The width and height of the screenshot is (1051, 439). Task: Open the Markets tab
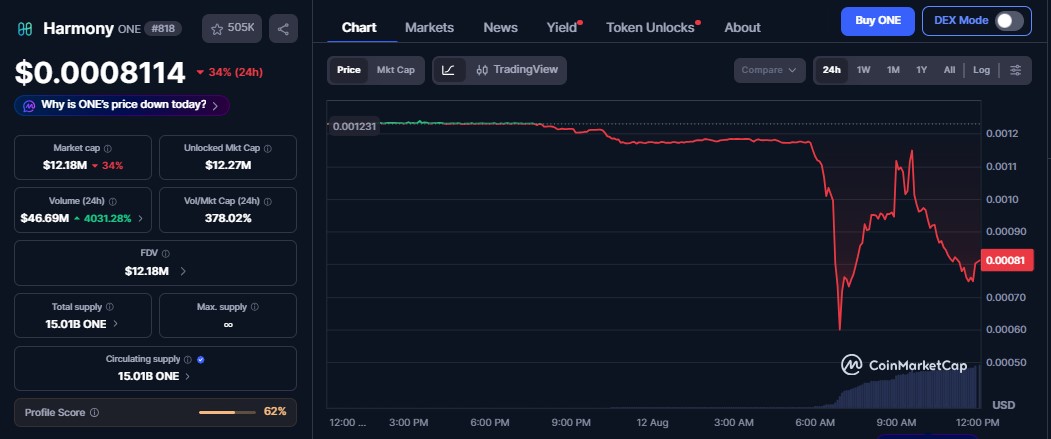pyautogui.click(x=430, y=27)
